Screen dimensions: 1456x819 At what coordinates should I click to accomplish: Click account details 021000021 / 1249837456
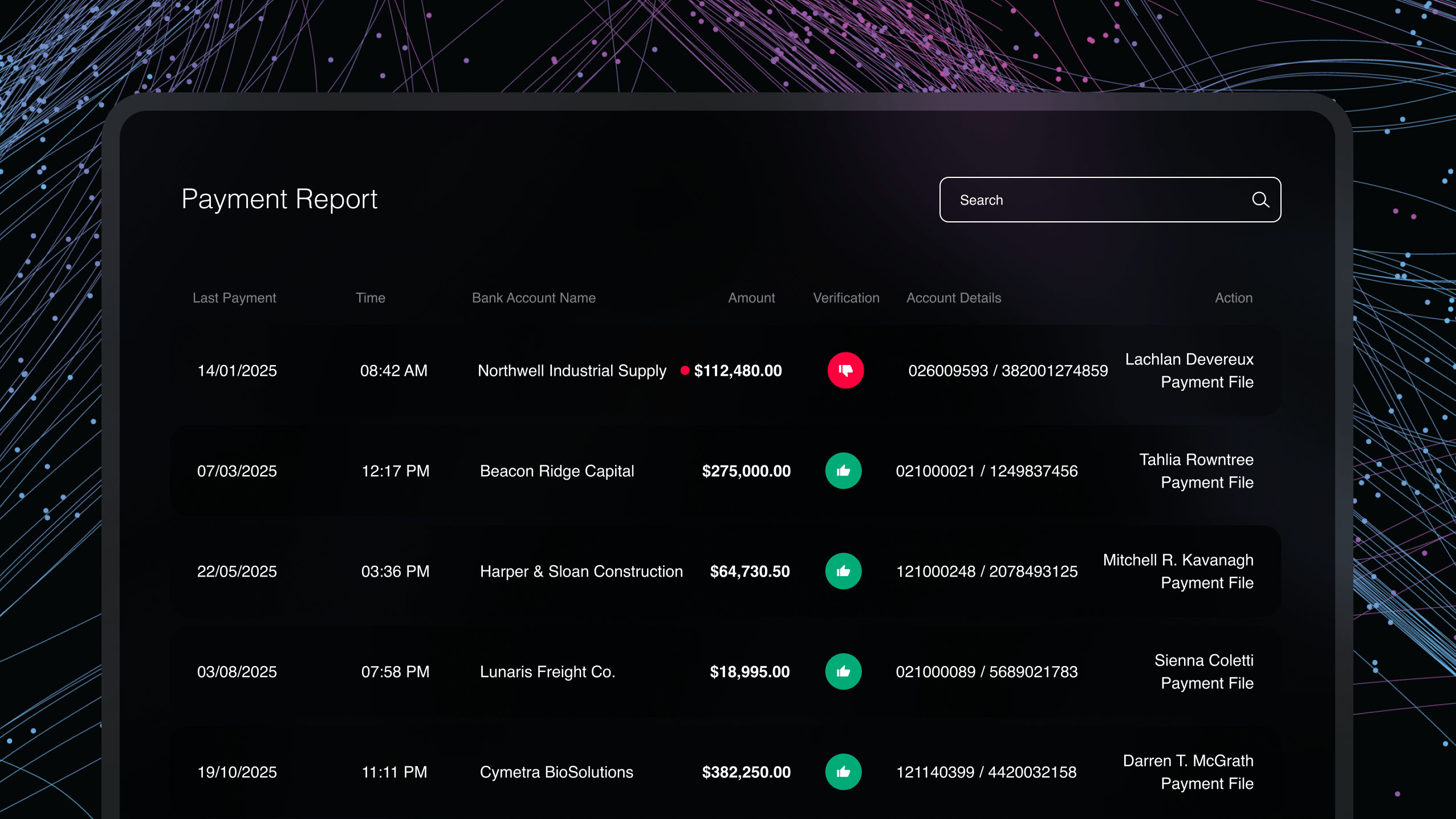[x=987, y=471]
